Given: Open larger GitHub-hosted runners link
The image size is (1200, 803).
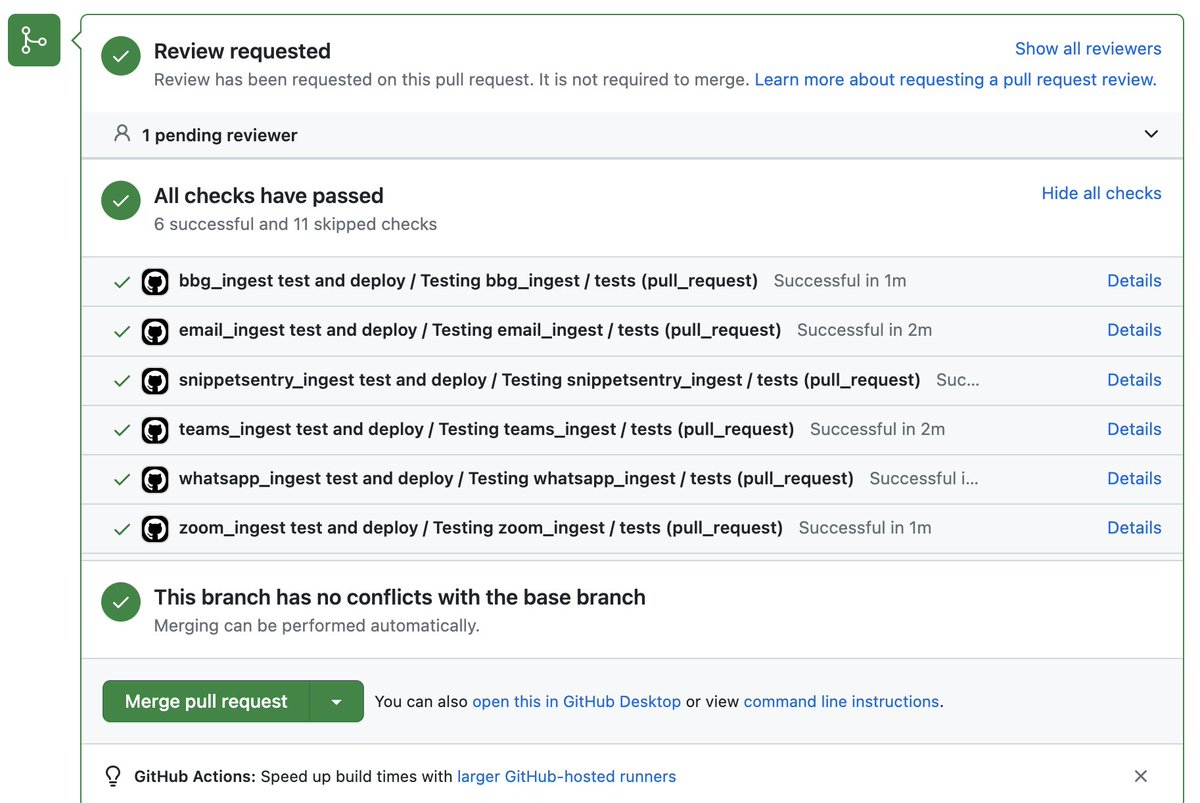Looking at the screenshot, I should (x=566, y=776).
